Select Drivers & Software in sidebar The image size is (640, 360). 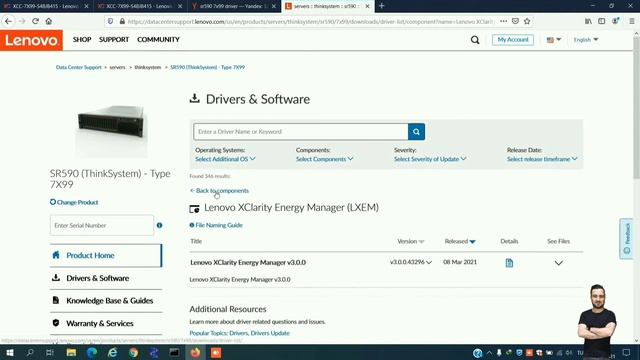pyautogui.click(x=106, y=278)
